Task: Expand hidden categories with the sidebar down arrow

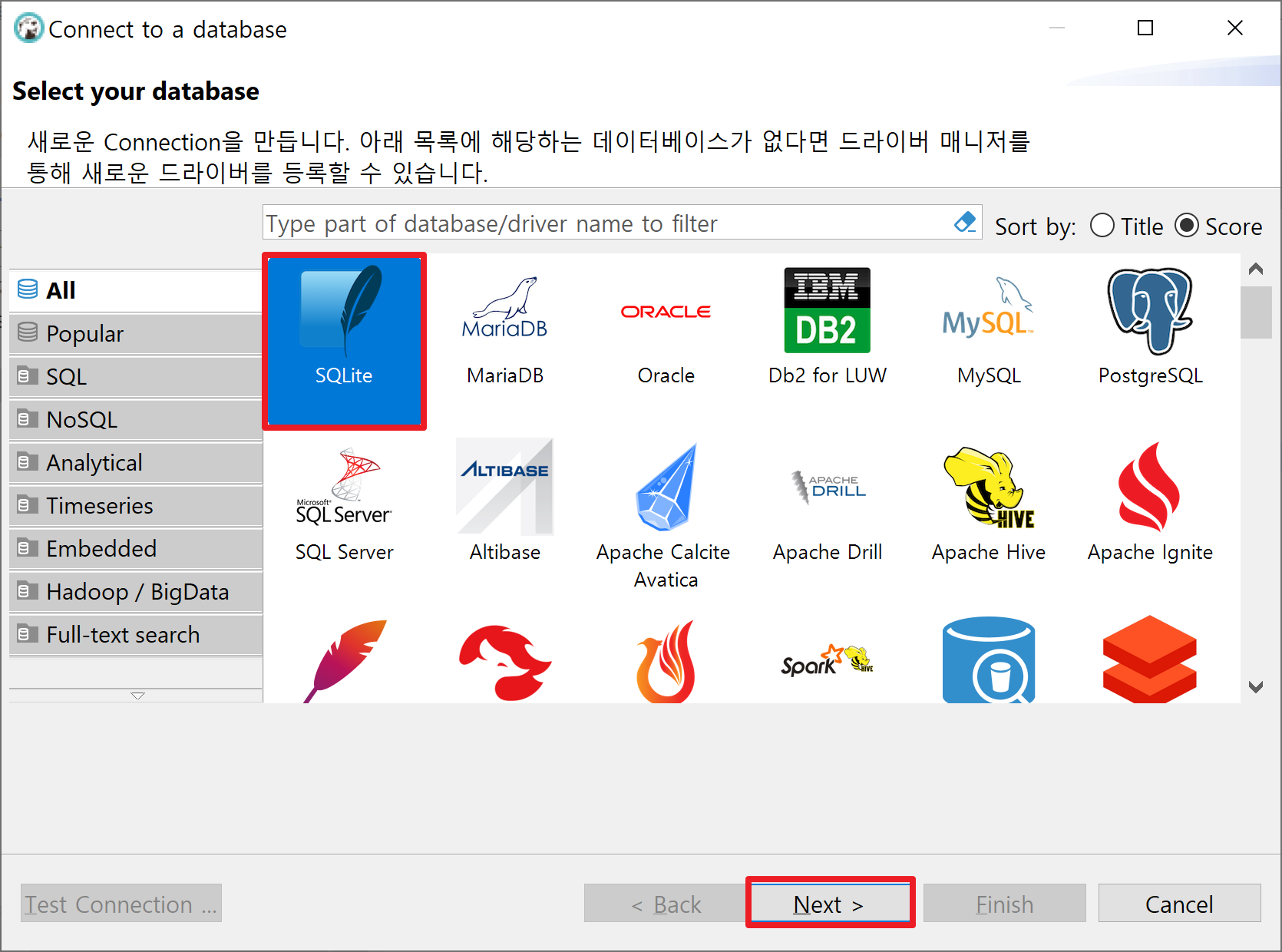Action: 137,696
